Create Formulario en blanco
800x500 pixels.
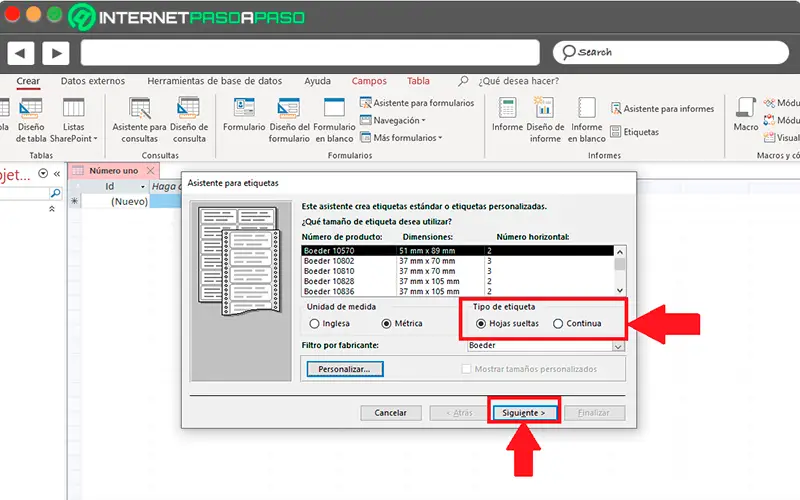334,120
